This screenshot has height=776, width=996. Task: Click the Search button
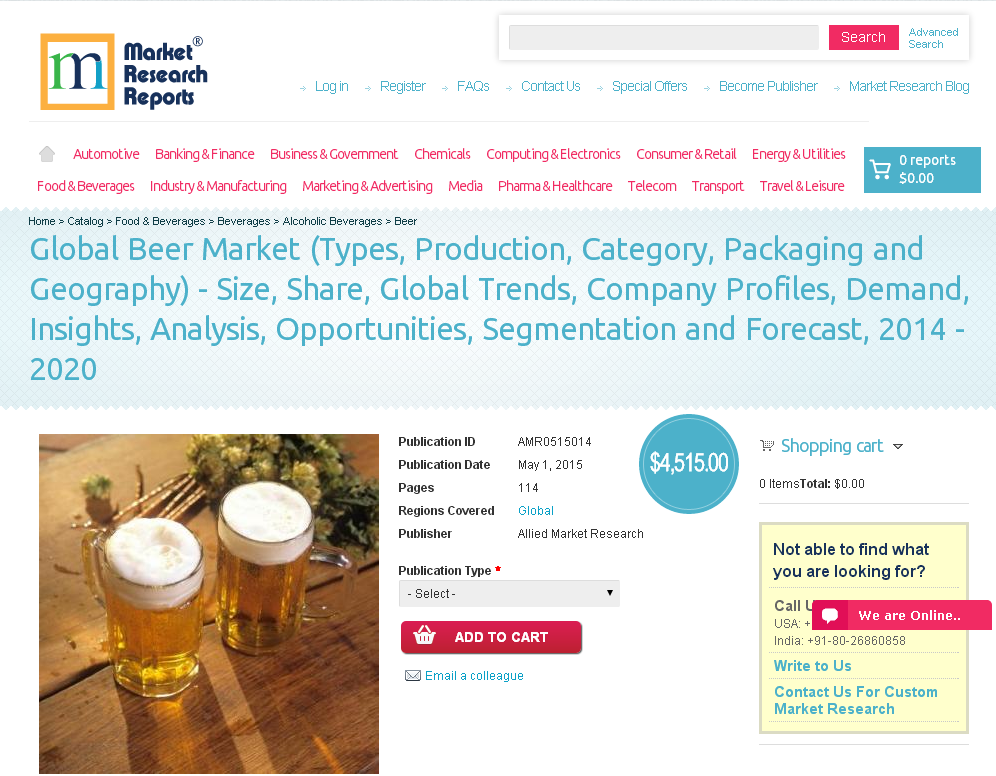[863, 37]
